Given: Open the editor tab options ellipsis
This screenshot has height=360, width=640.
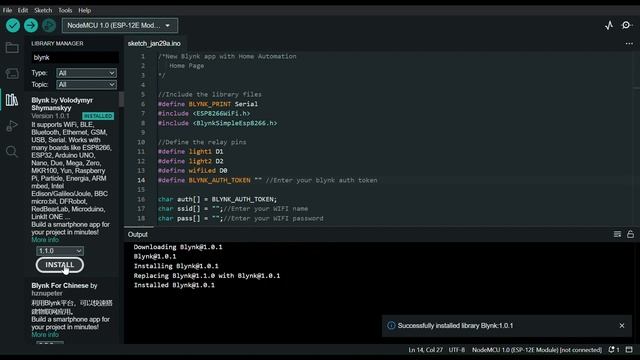Looking at the screenshot, I should coord(629,44).
